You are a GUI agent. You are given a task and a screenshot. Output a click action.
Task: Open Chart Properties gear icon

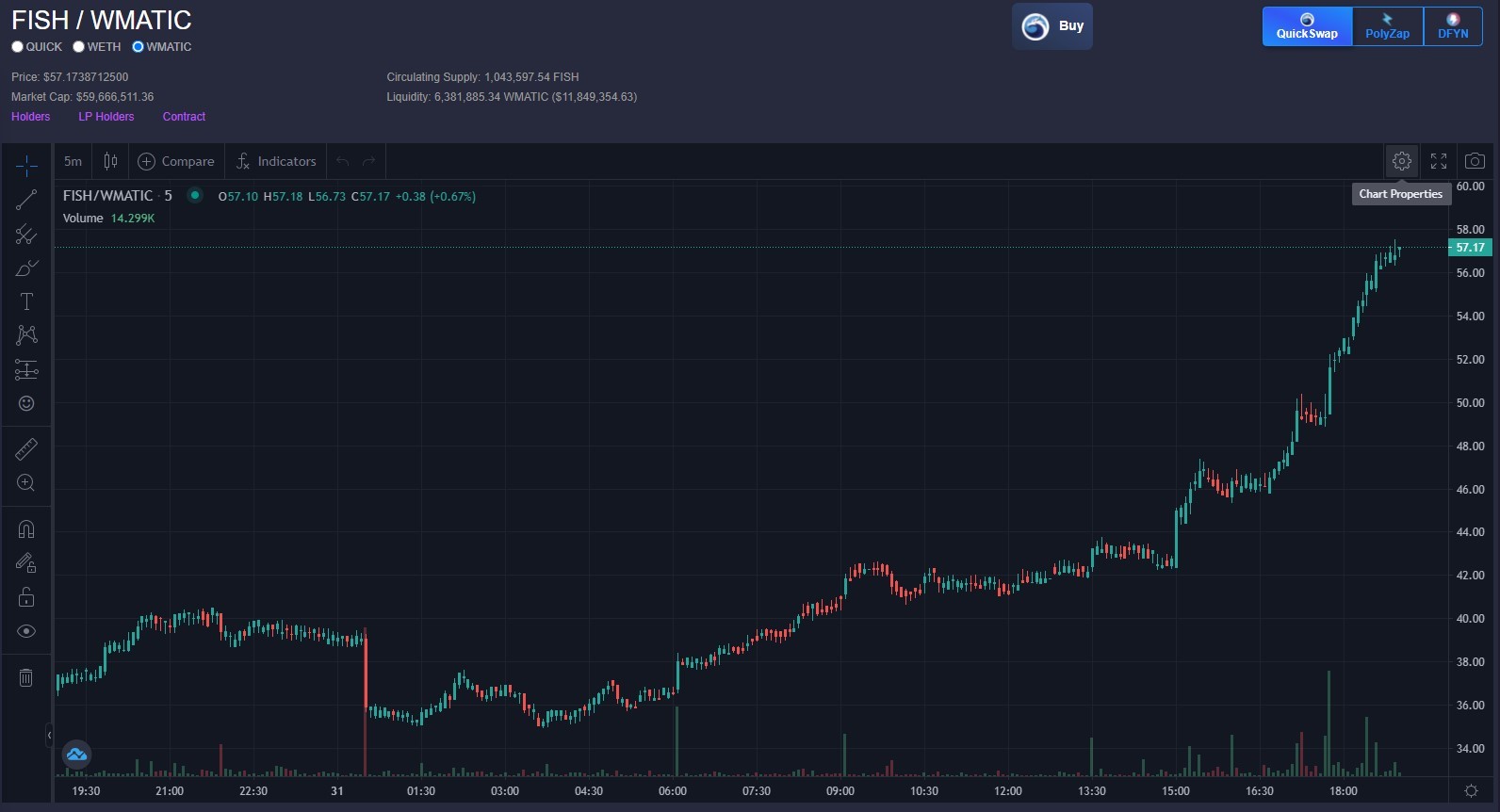pos(1402,161)
